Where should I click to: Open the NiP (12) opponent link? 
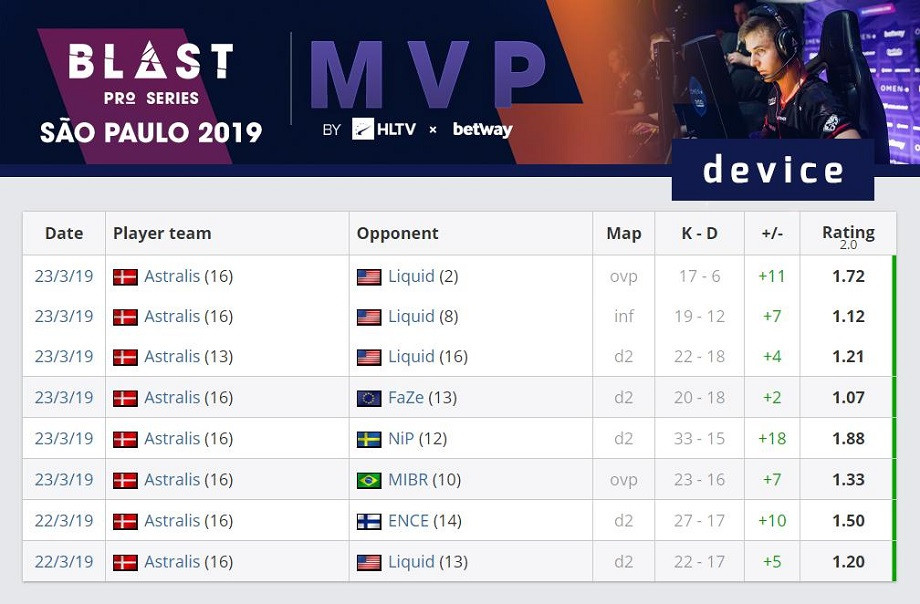point(418,438)
